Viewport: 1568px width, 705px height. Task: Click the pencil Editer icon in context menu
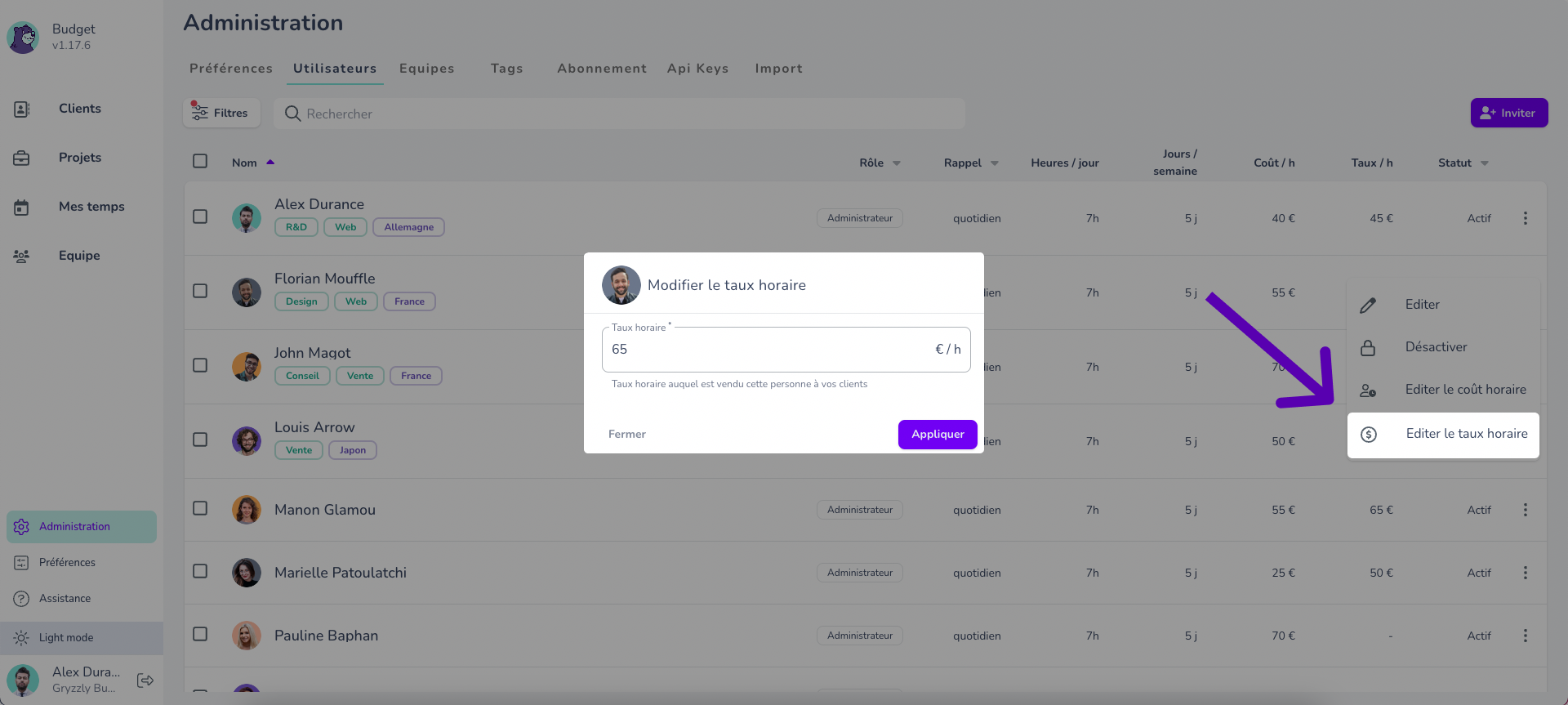[1368, 305]
